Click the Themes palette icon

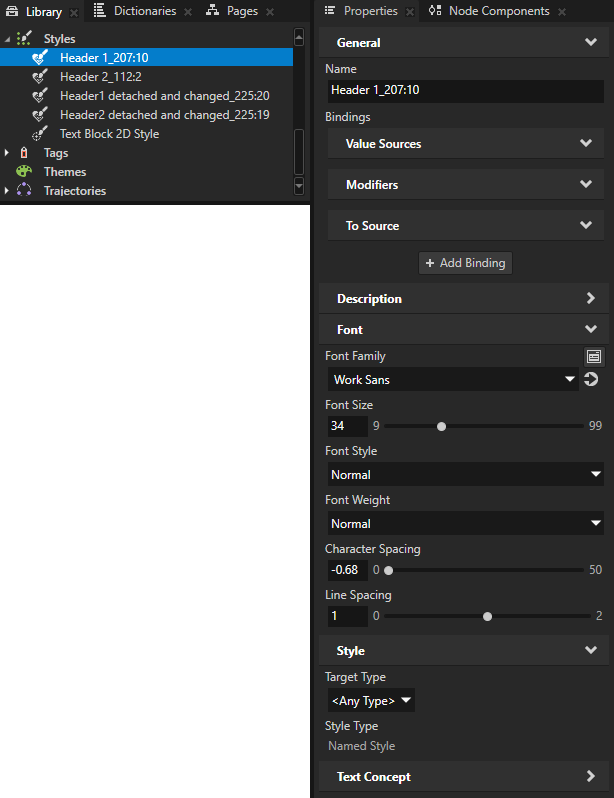tap(24, 172)
